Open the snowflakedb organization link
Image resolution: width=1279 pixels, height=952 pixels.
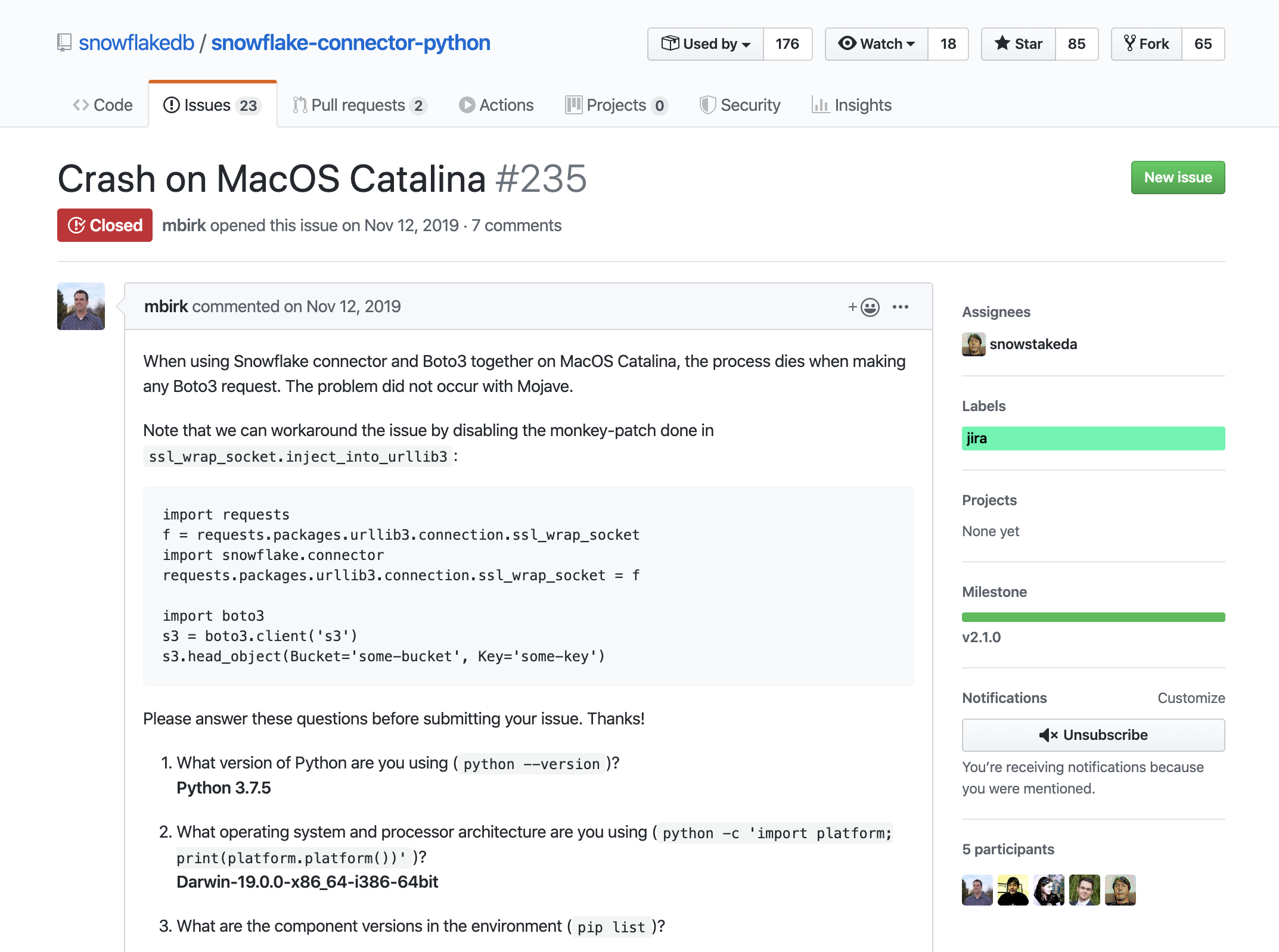tap(136, 43)
